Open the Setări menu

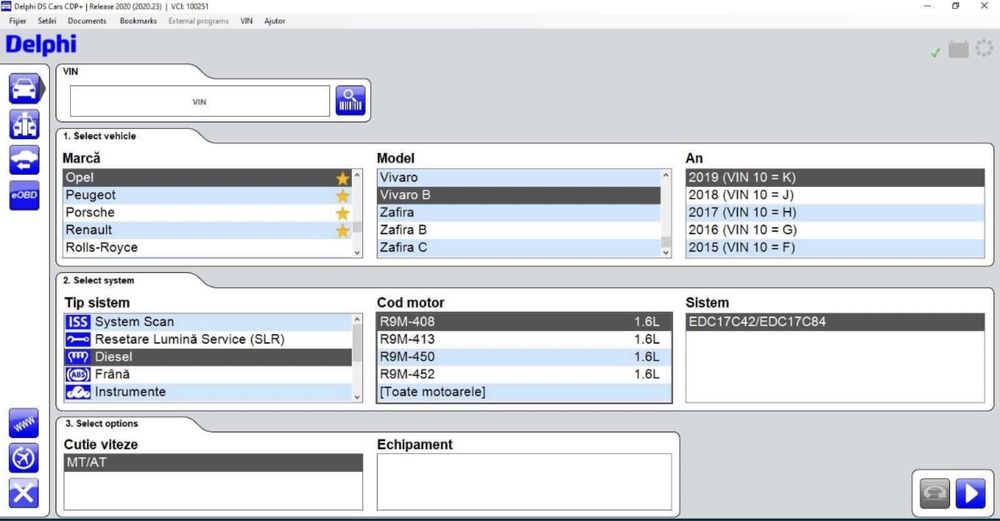[x=47, y=21]
